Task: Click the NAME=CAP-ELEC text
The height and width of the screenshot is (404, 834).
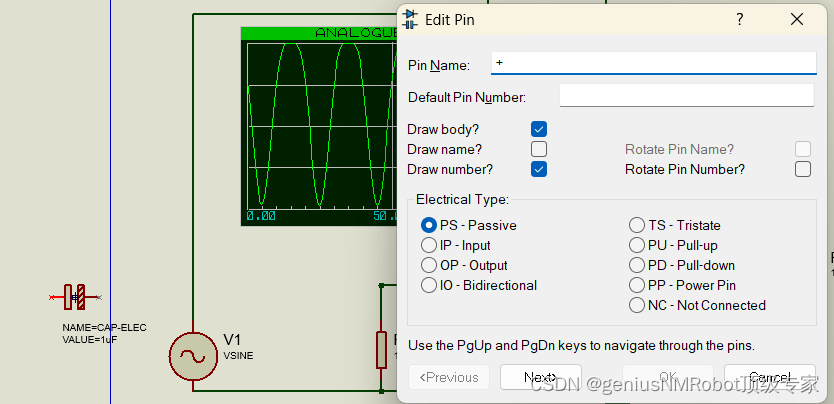Action: 104,327
